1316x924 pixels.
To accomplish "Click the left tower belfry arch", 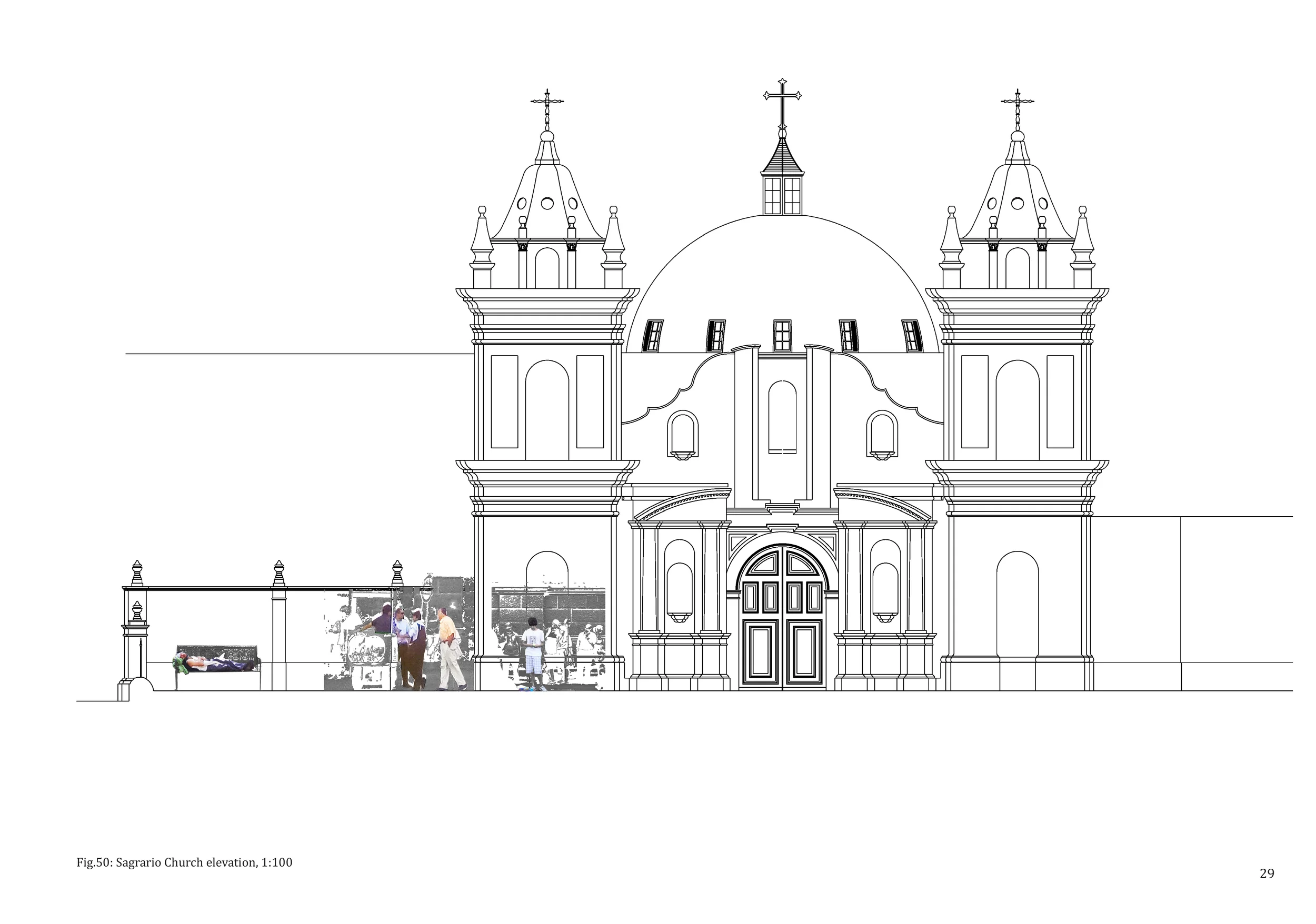I will pyautogui.click(x=547, y=268).
